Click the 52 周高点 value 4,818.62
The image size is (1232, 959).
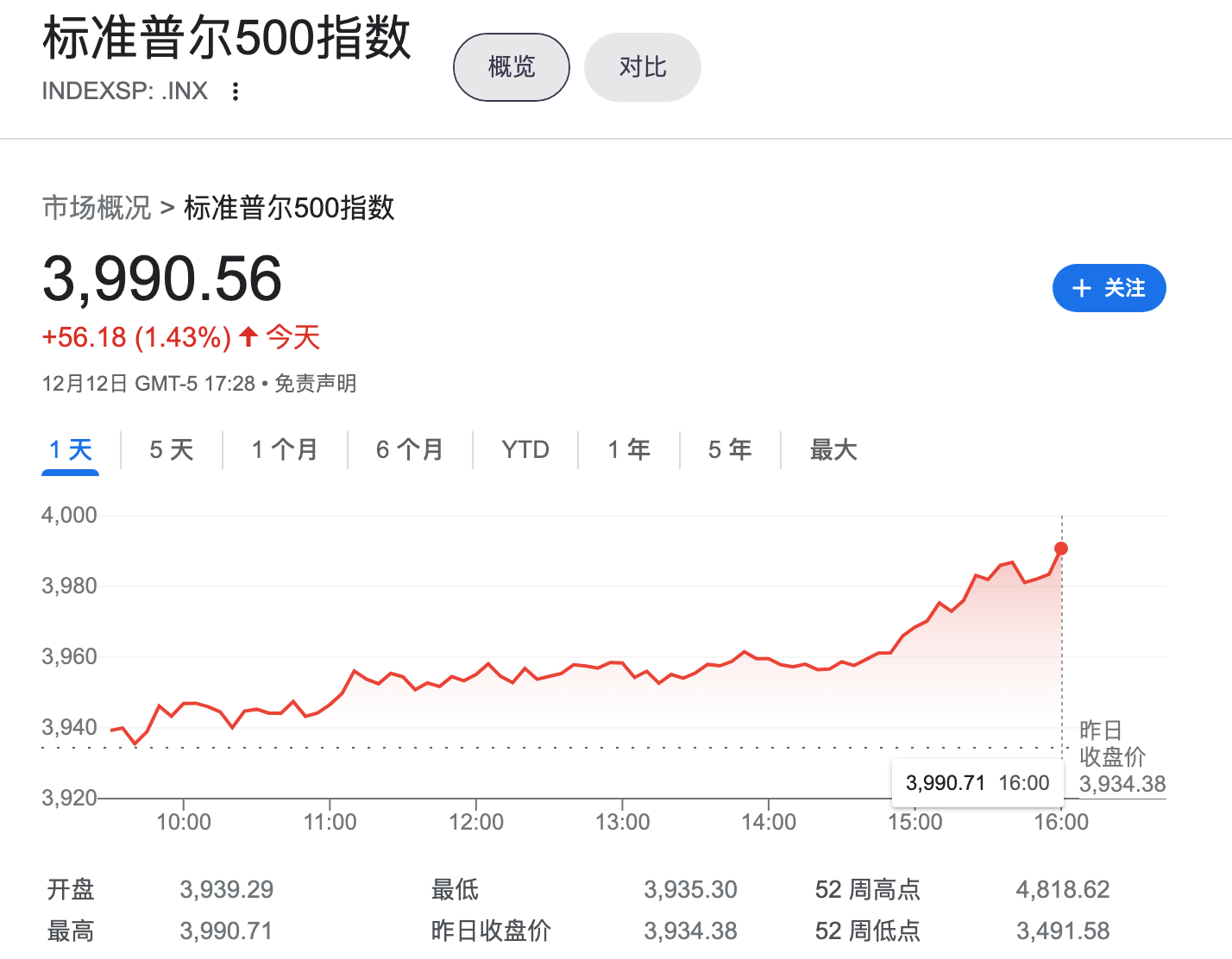click(1063, 889)
